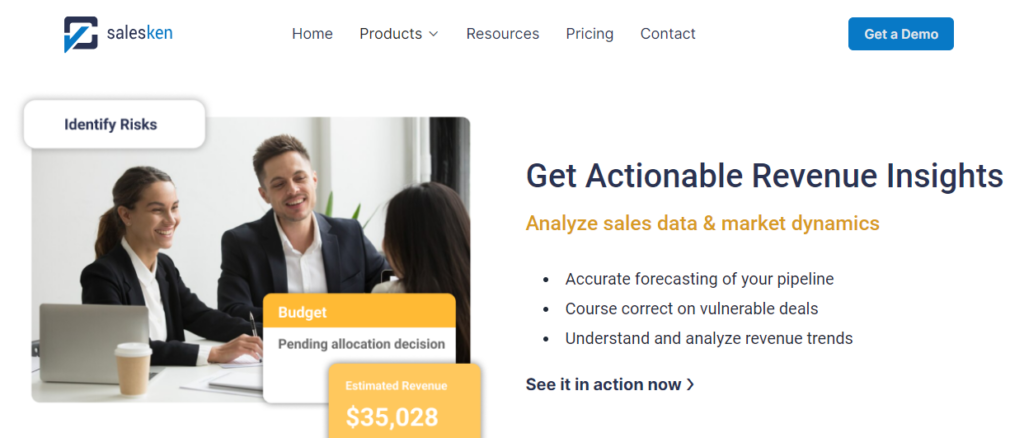Screen dimensions: 1024x438
Task: Click the coffee cup in the photo
Action: pyautogui.click(x=133, y=368)
